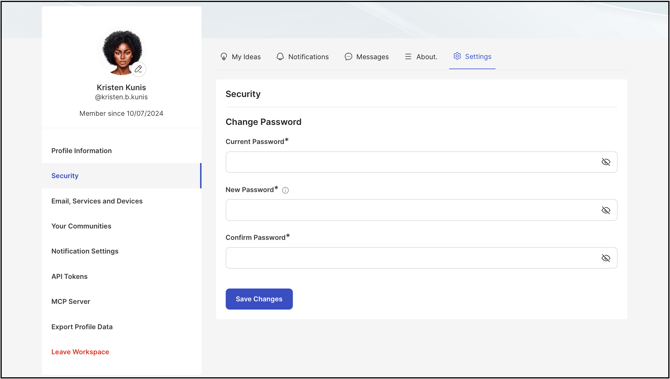Reveal the Confirm Password entry
Viewport: 670px width, 379px height.
tap(605, 258)
